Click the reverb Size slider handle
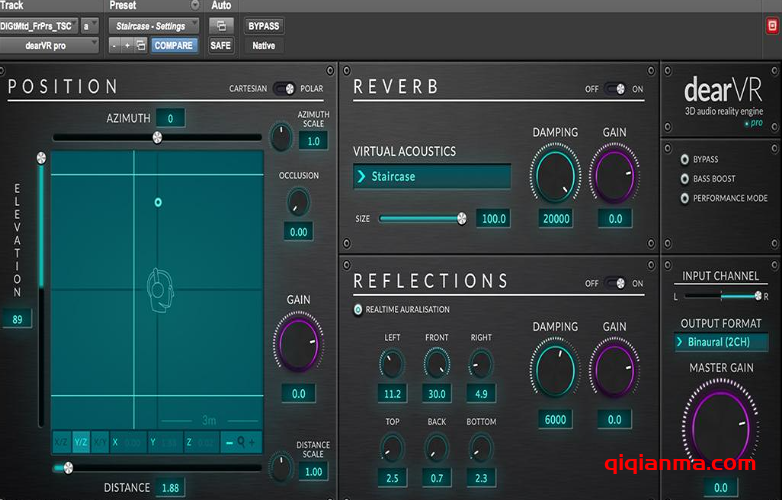 pos(461,218)
